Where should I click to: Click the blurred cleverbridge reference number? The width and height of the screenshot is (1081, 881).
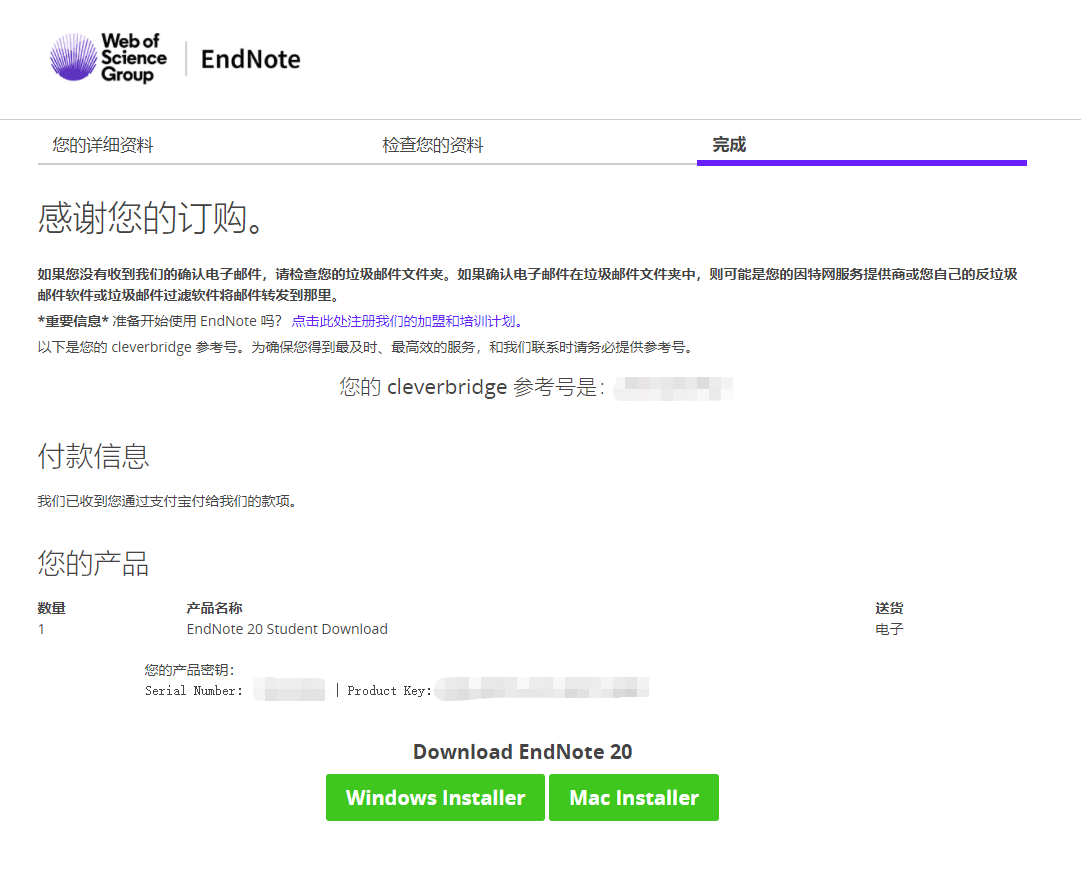point(673,388)
